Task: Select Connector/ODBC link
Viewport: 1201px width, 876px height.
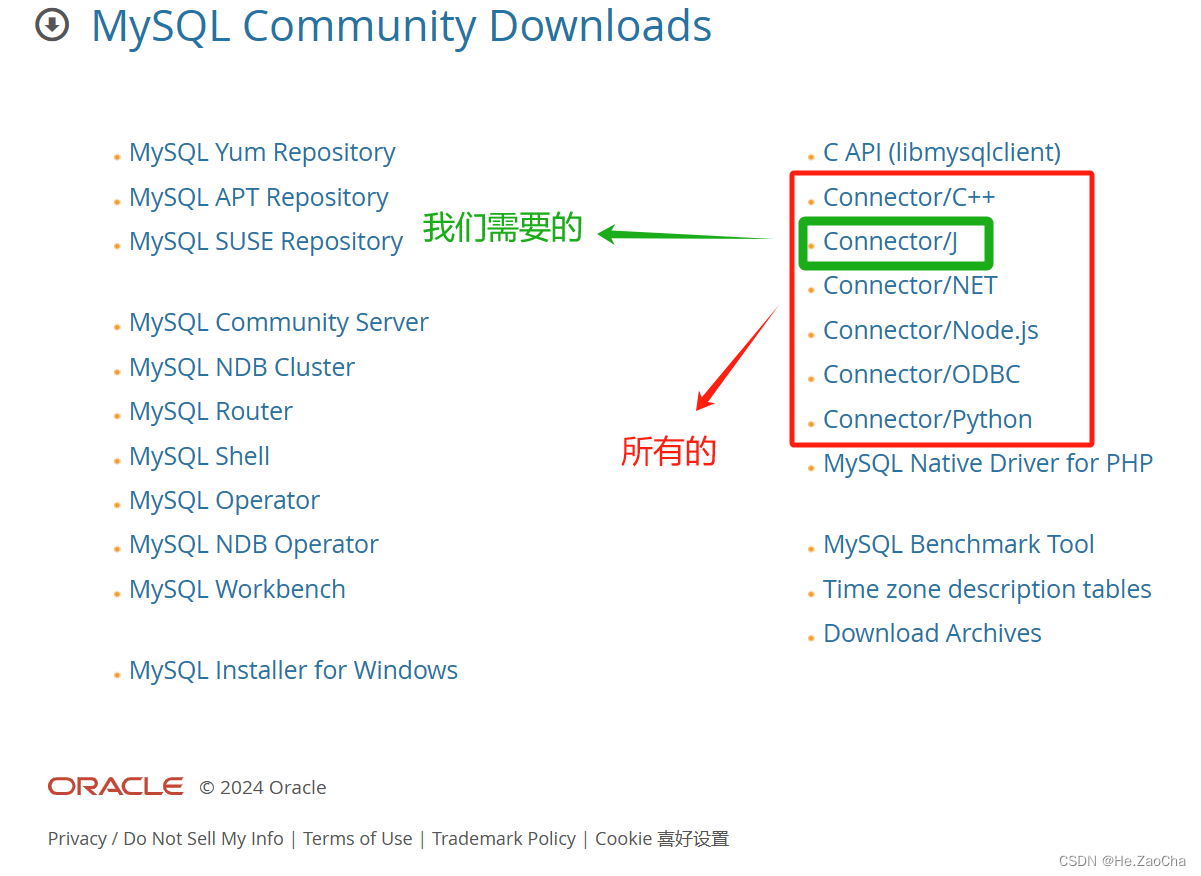Action: 922,375
